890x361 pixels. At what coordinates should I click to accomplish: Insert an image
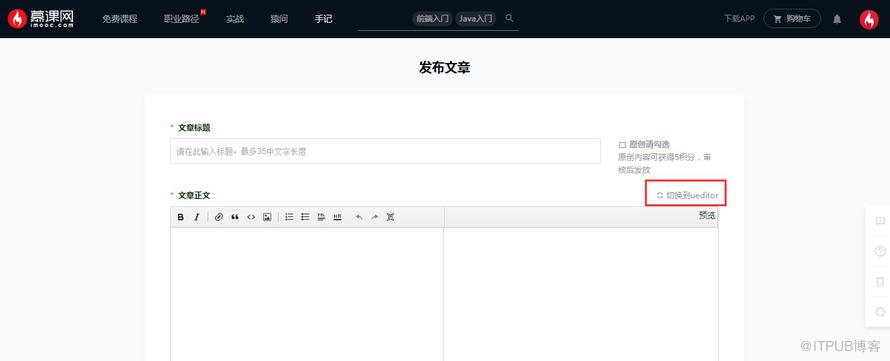coord(267,217)
